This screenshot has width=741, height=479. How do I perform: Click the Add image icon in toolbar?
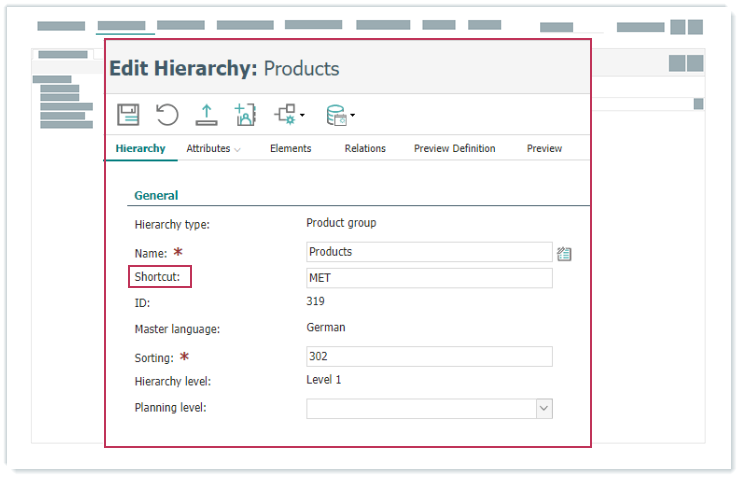click(245, 115)
